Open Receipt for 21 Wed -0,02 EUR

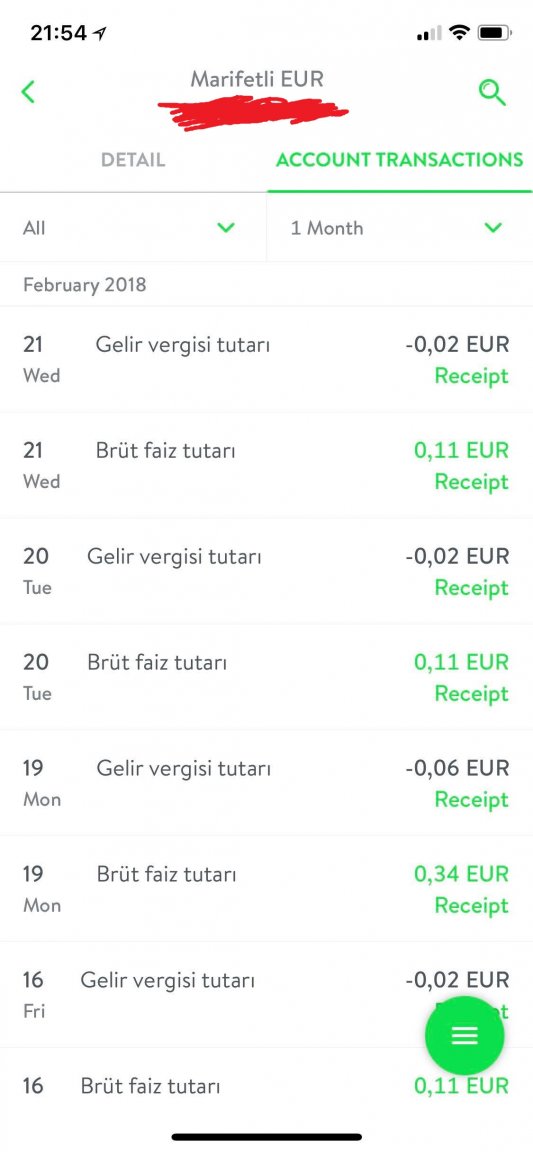click(471, 376)
